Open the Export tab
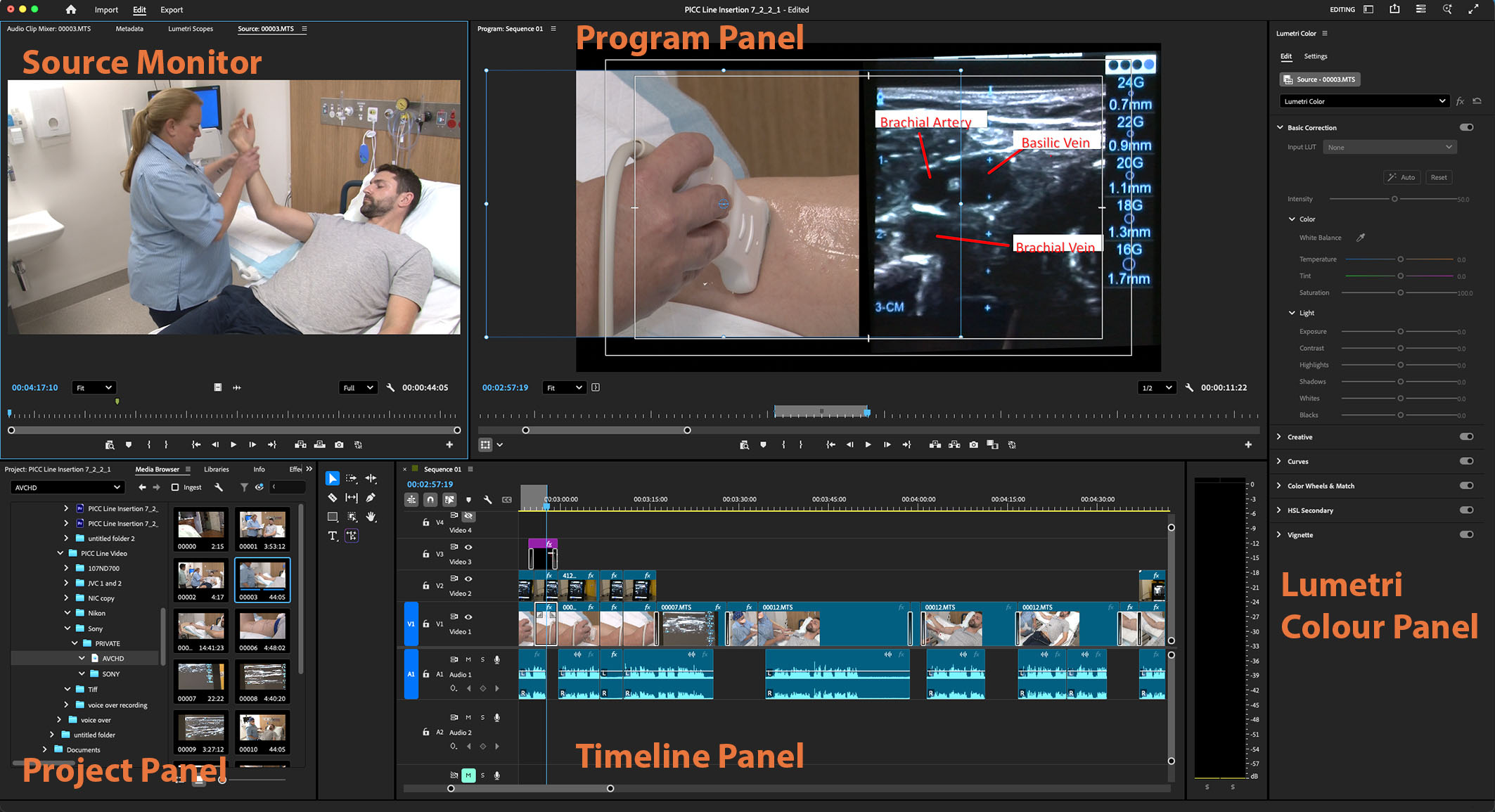 172,10
